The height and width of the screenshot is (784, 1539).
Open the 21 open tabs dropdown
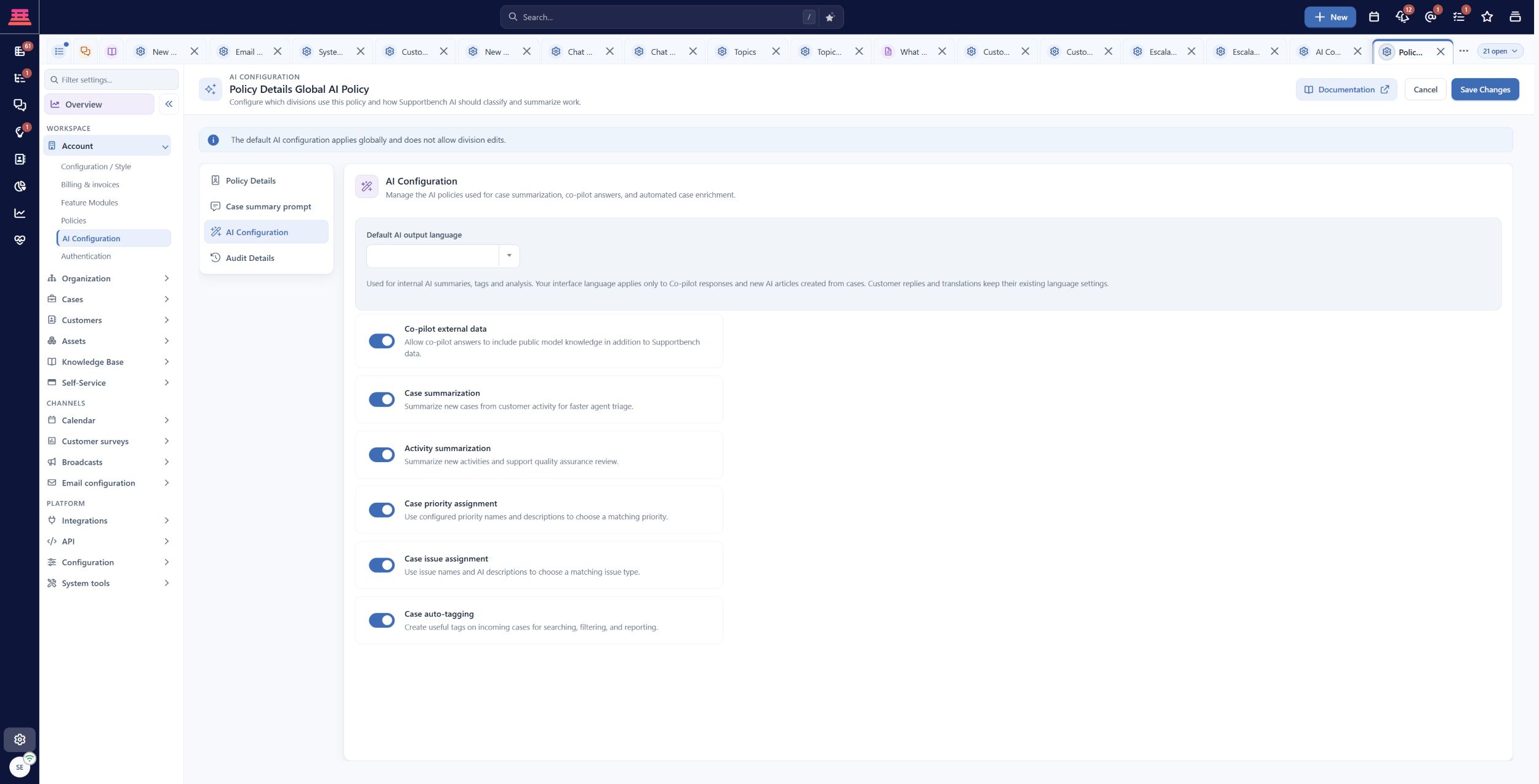point(1500,51)
